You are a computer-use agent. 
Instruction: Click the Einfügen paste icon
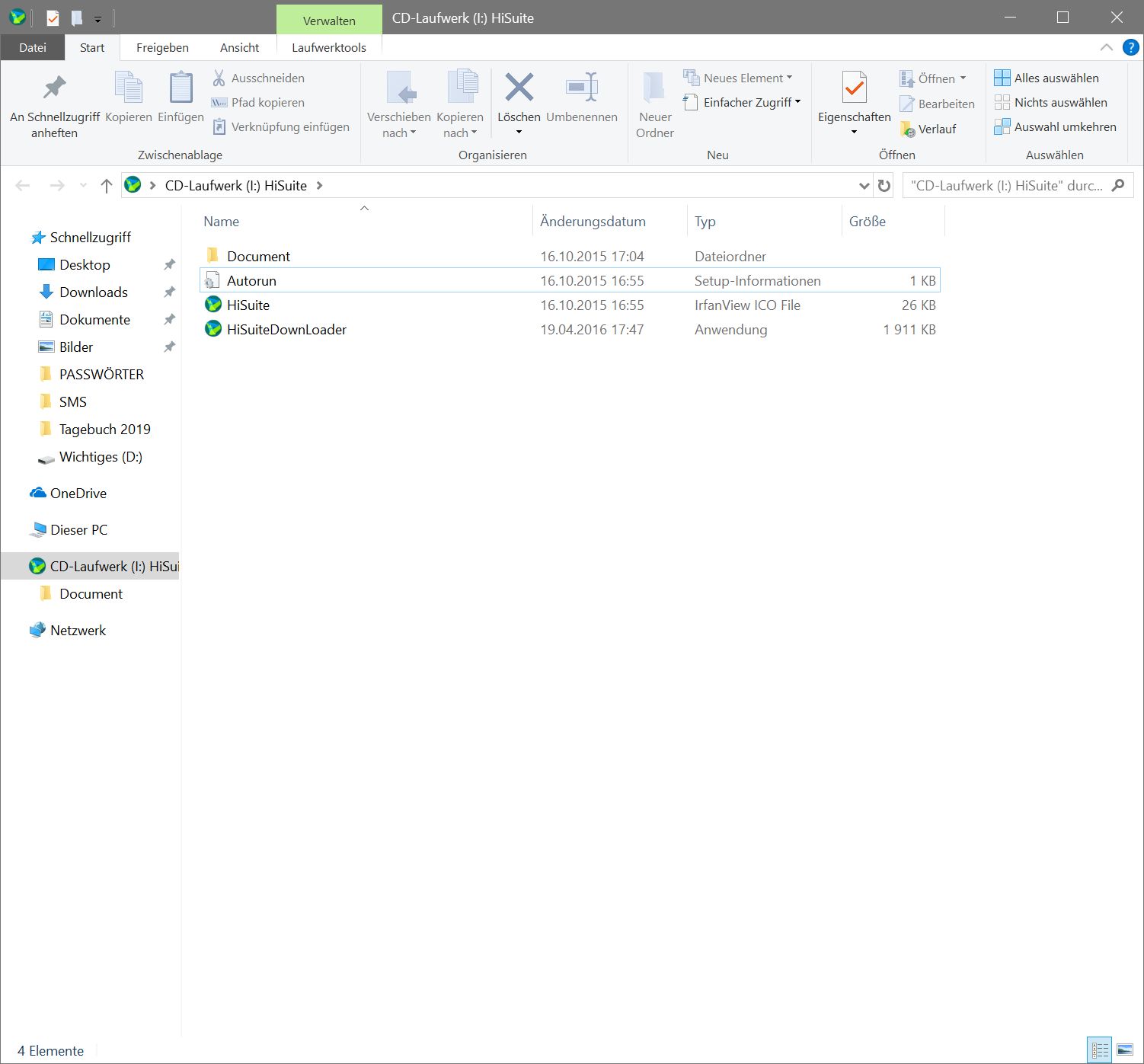coord(181,87)
